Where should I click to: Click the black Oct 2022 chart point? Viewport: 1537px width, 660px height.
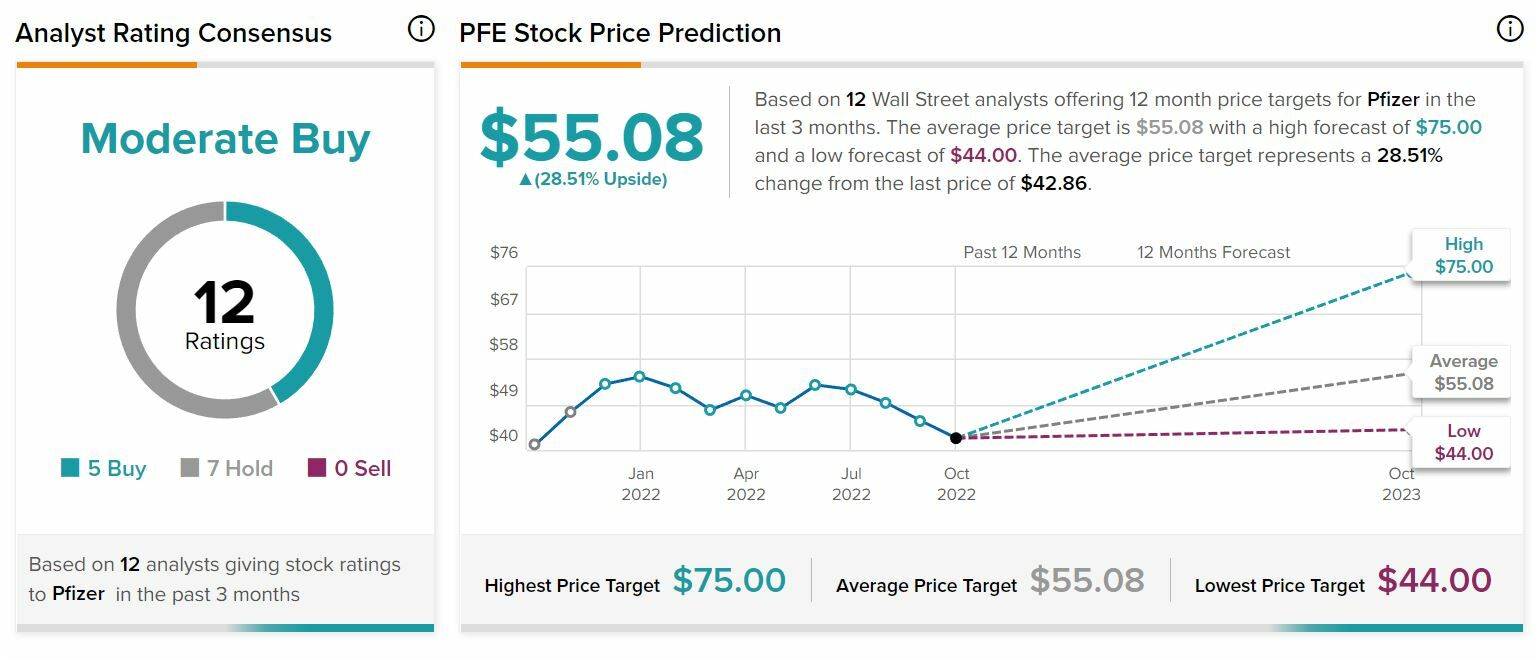[x=956, y=438]
